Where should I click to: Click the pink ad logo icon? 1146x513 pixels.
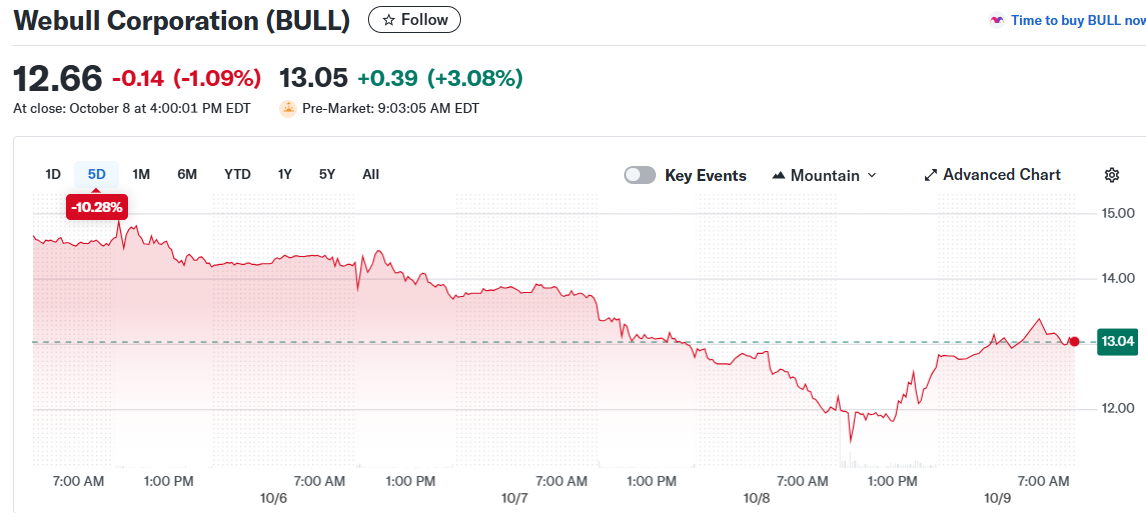click(x=996, y=20)
